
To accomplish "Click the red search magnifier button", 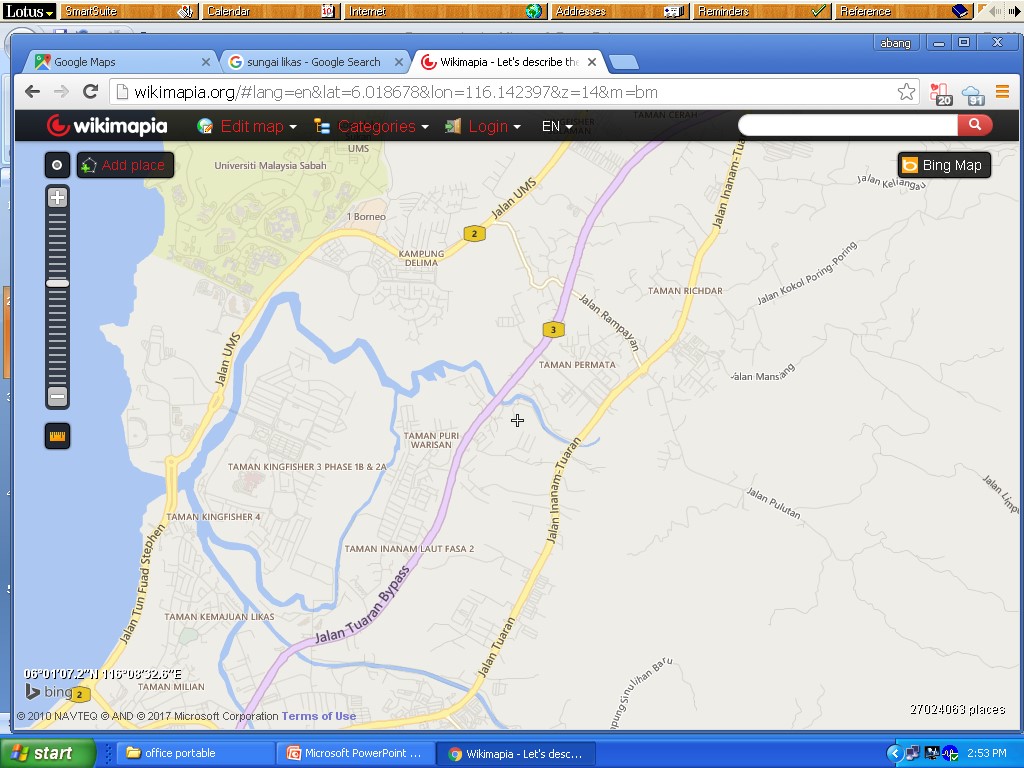I will (974, 125).
